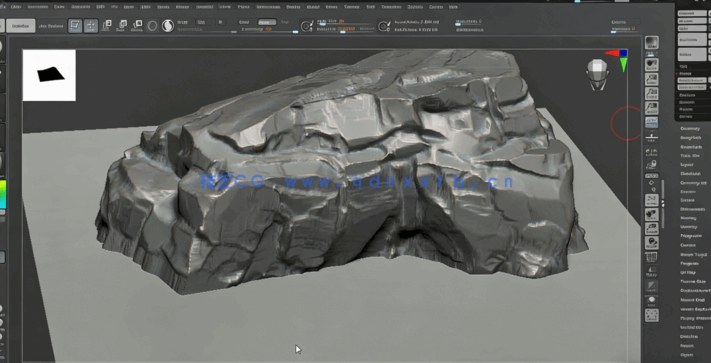Expand the Export subpalette

point(687,354)
